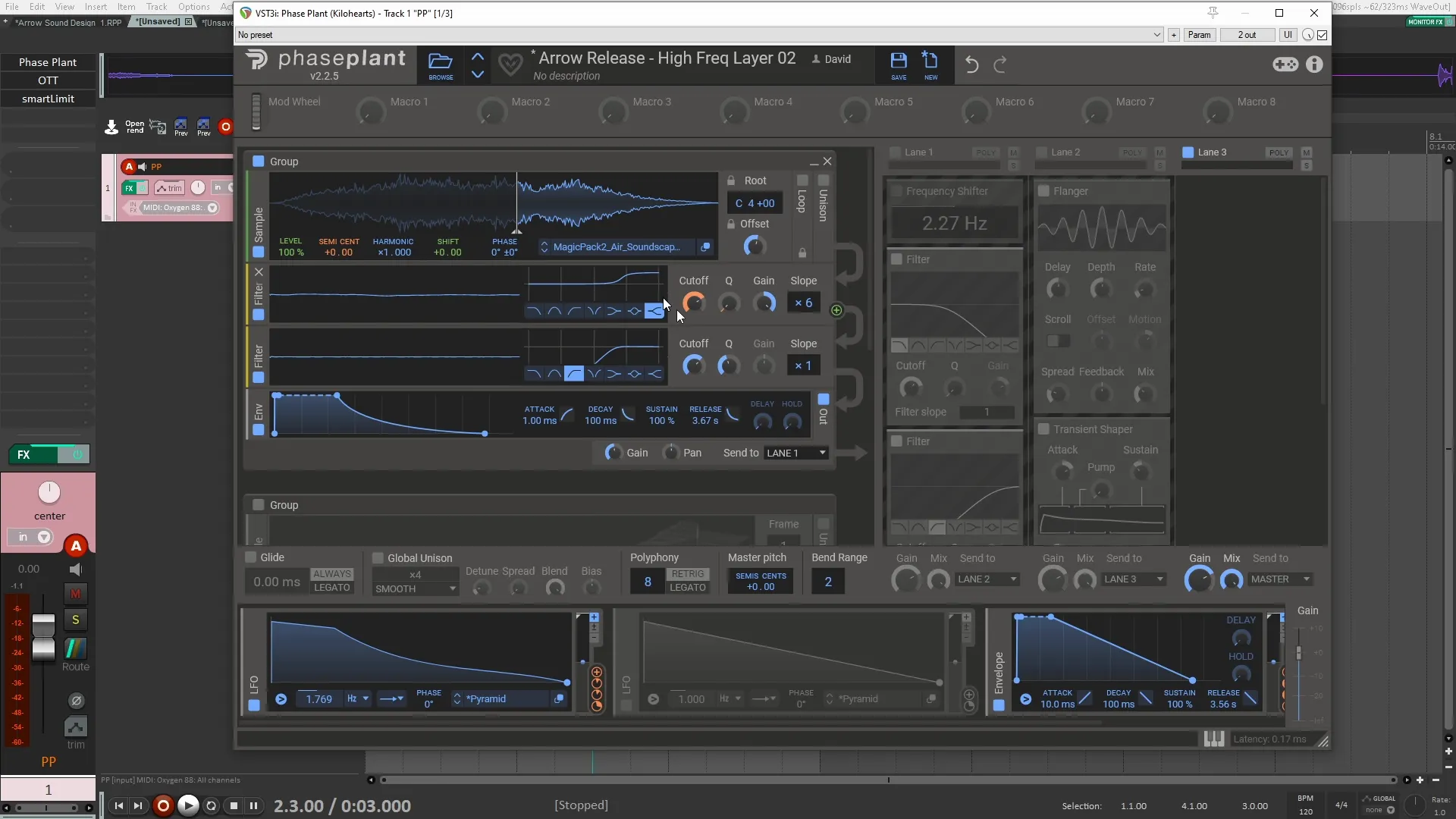Screen dimensions: 1456x819
Task: Add module with green plus icon
Action: click(836, 310)
